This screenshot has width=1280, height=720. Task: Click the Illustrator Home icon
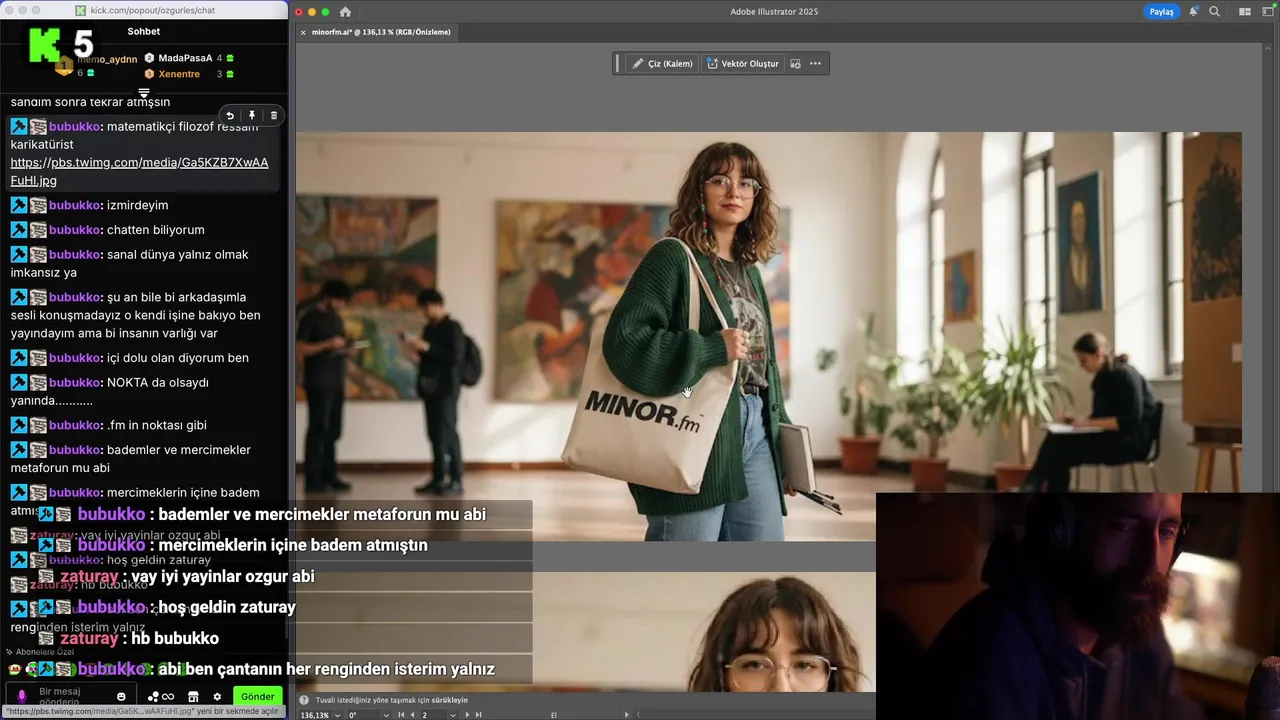point(345,12)
